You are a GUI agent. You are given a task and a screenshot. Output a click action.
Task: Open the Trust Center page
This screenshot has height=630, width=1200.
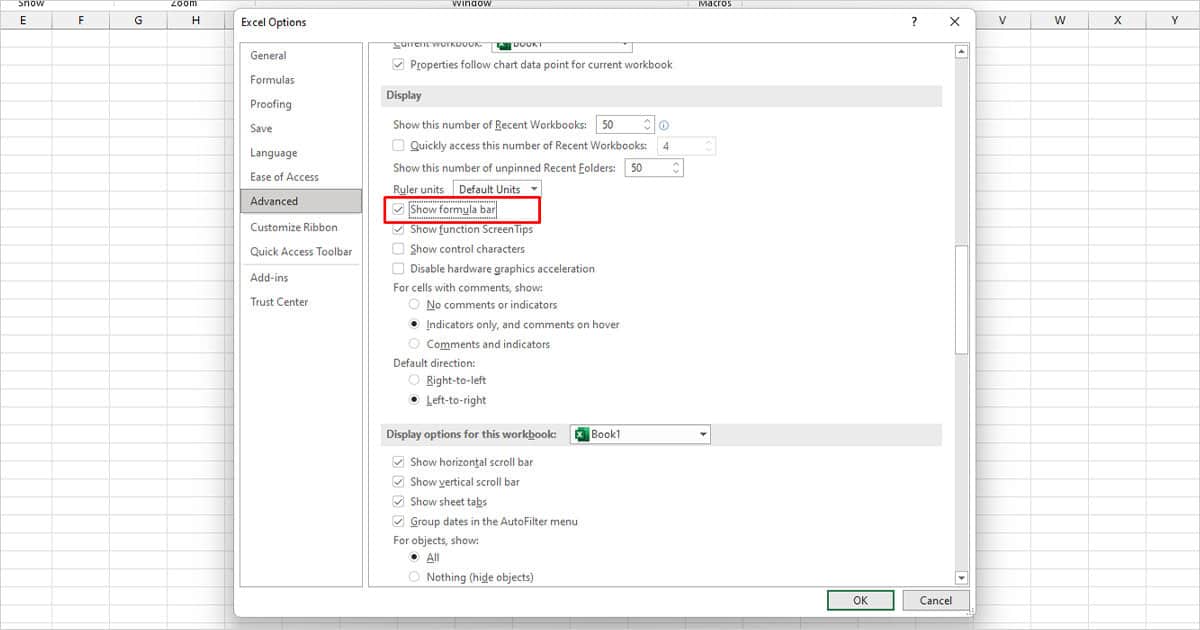click(279, 301)
